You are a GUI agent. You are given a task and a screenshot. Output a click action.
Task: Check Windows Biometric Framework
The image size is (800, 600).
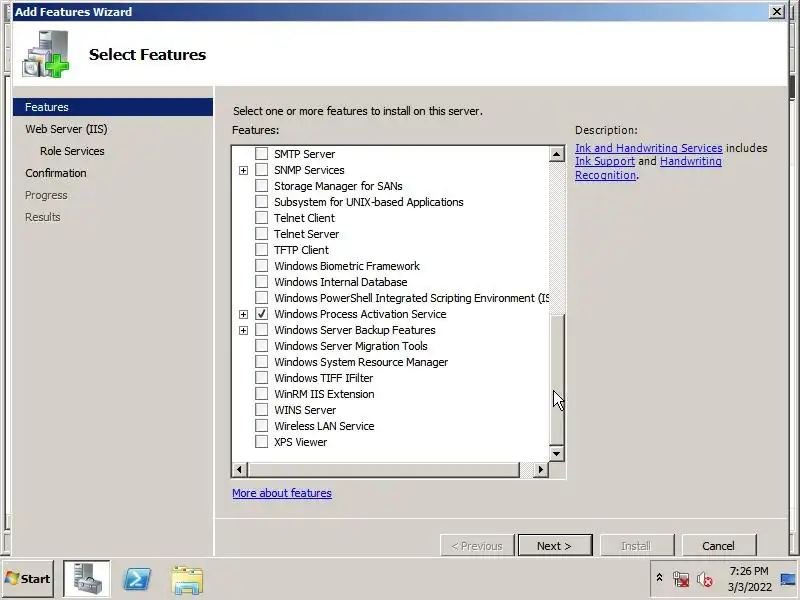pyautogui.click(x=261, y=265)
